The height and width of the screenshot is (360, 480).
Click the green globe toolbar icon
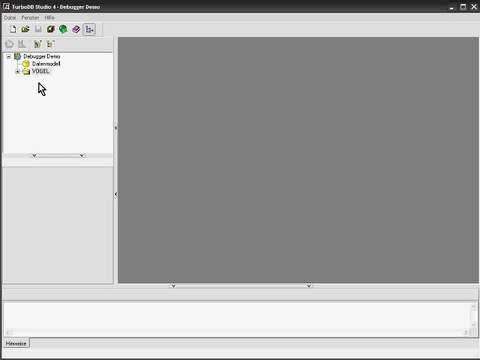click(63, 29)
